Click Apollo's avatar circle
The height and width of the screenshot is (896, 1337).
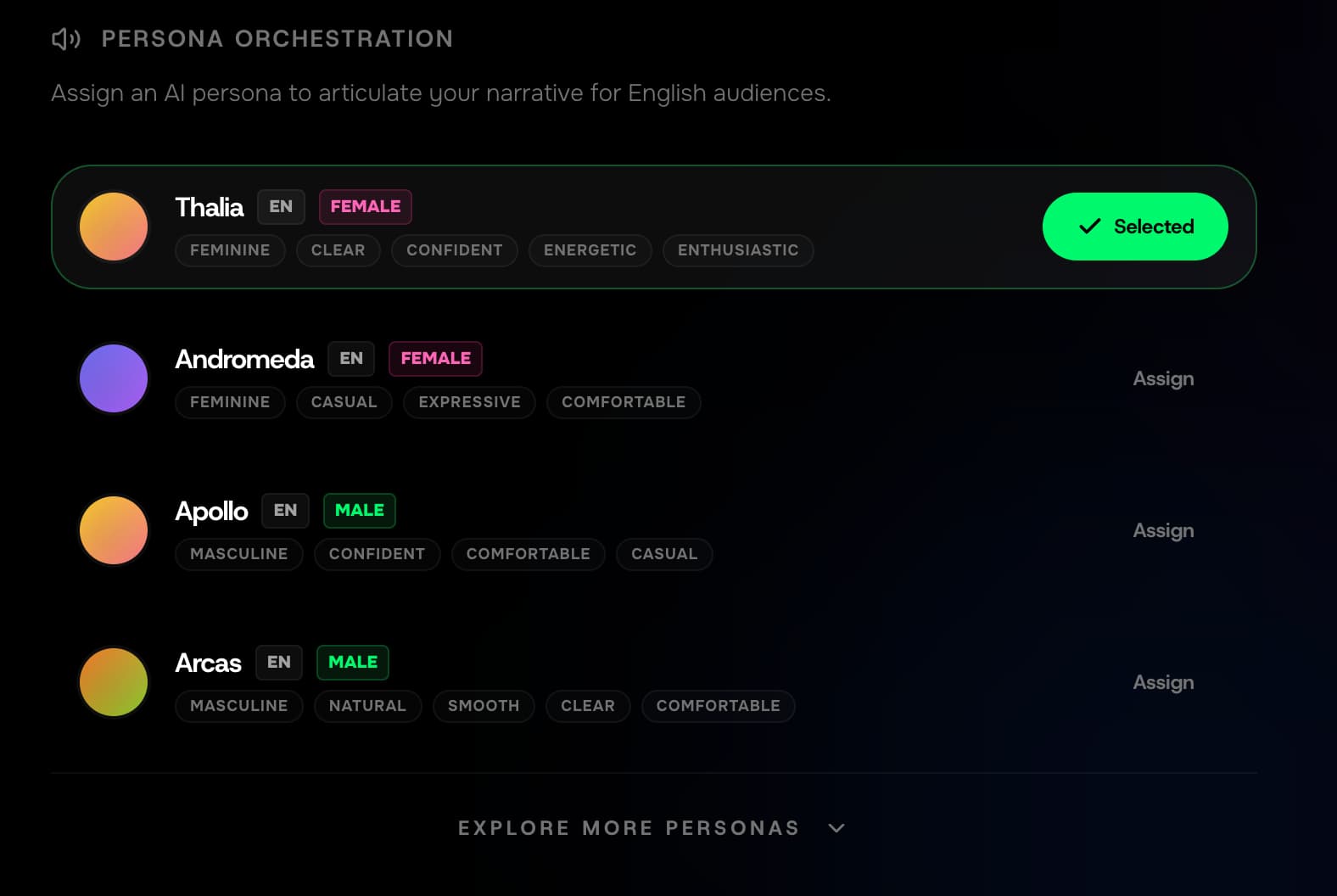[x=113, y=530]
